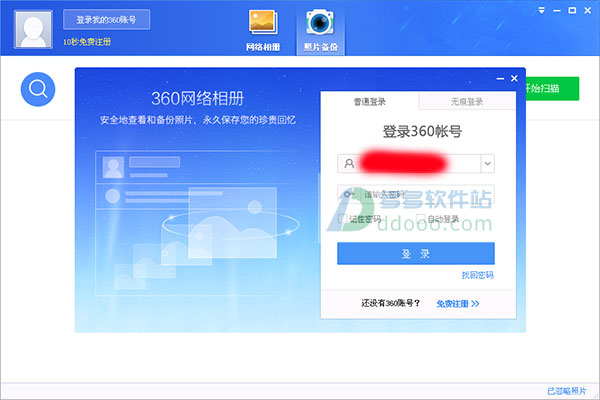The width and height of the screenshot is (600, 400).
Task: Maximize the main application window
Action: pos(572,10)
